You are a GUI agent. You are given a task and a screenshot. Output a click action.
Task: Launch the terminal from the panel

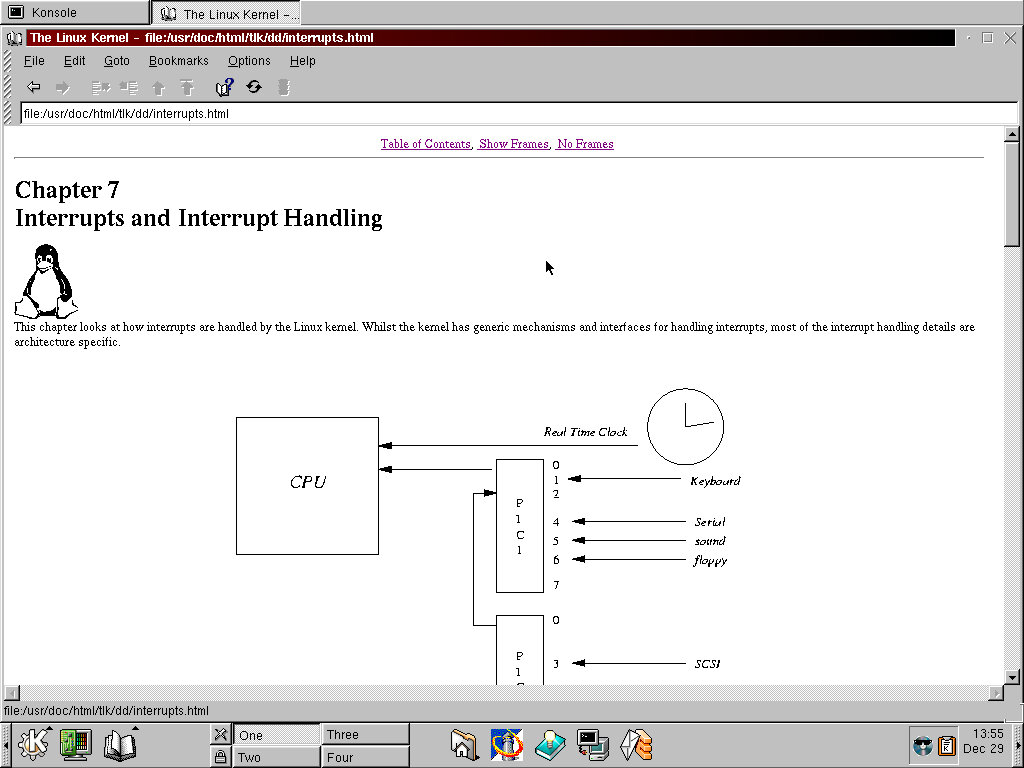point(593,744)
